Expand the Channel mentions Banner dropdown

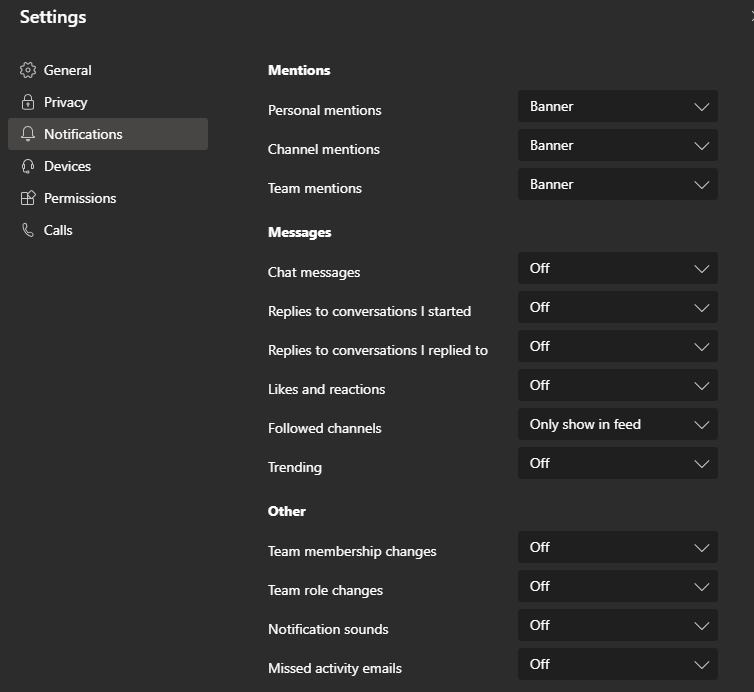coord(617,145)
